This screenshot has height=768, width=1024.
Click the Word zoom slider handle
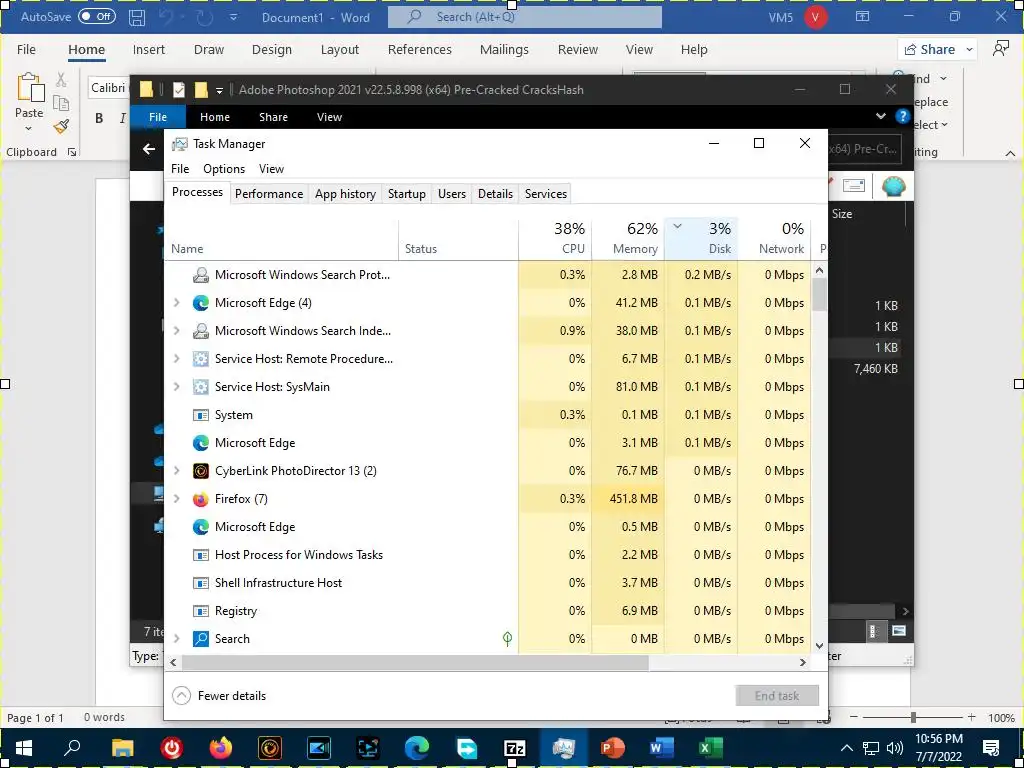click(914, 718)
